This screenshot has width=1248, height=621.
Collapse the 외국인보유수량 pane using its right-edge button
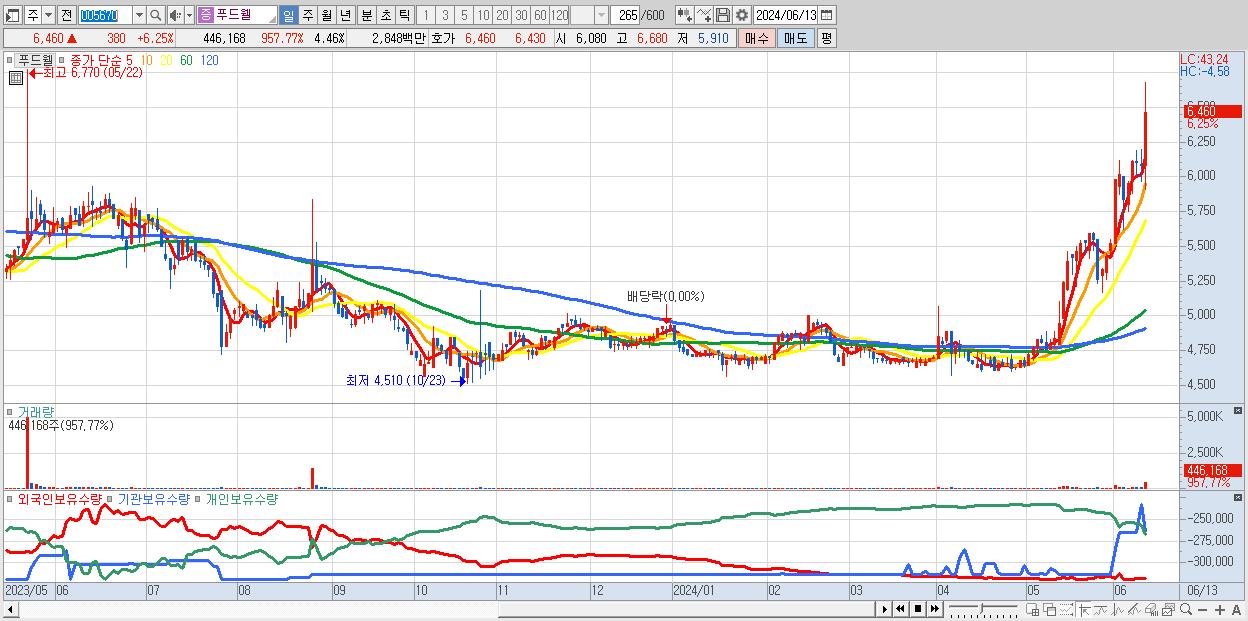1238,496
